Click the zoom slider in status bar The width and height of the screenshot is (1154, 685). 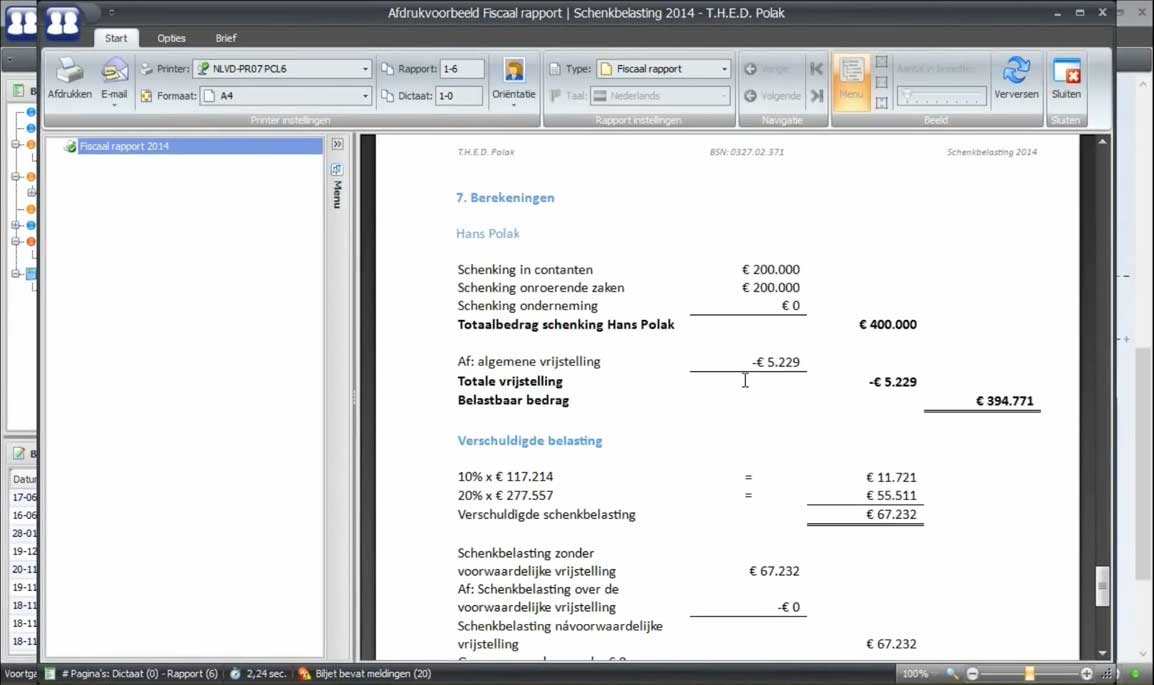click(x=1028, y=674)
